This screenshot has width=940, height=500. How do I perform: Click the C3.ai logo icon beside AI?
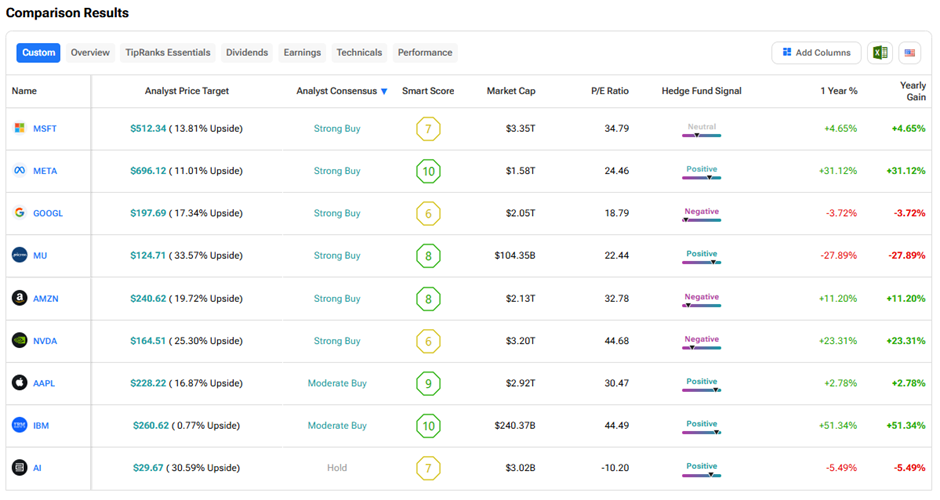[x=20, y=468]
